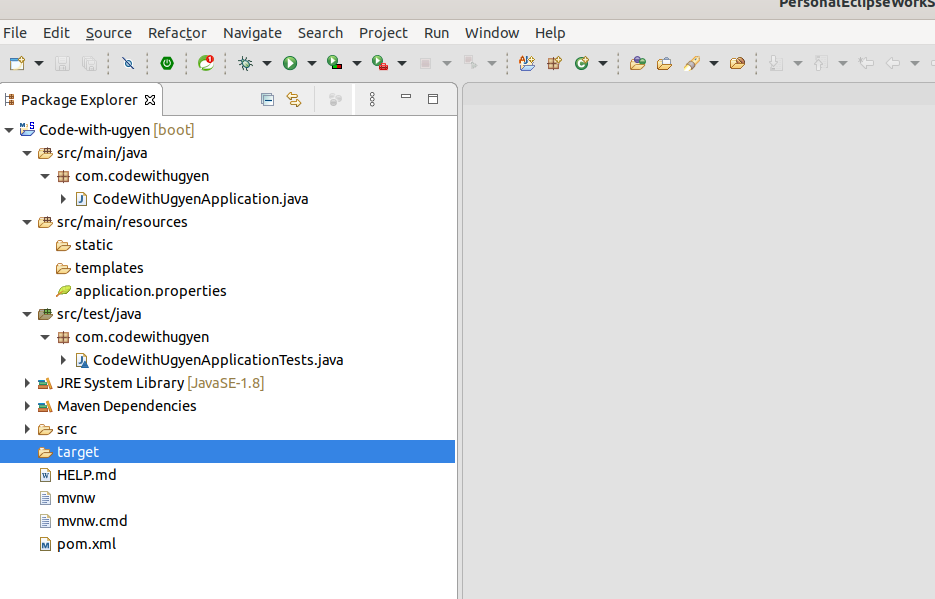The width and height of the screenshot is (935, 599).
Task: Open the New wizard toolbar icon
Action: (18, 63)
